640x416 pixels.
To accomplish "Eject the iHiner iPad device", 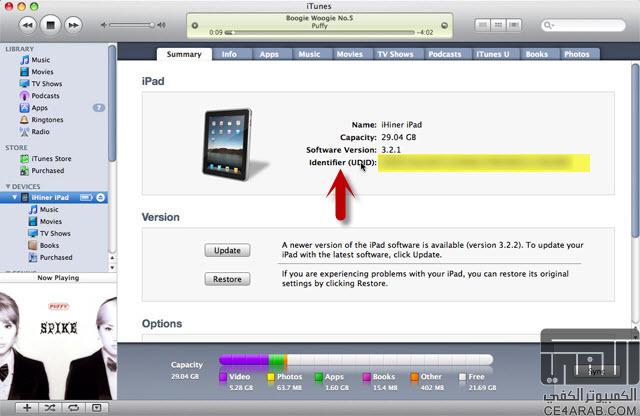I will pyautogui.click(x=100, y=198).
